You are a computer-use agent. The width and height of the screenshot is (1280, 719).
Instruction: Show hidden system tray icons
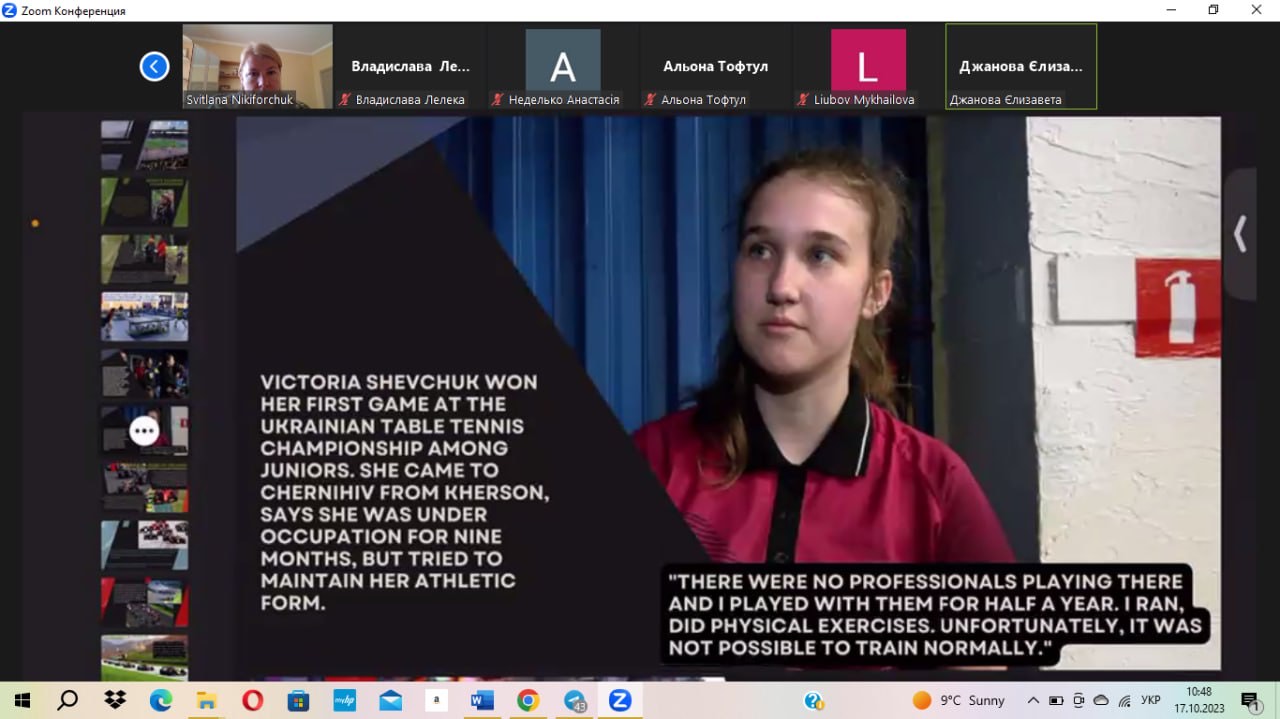pyautogui.click(x=1032, y=701)
